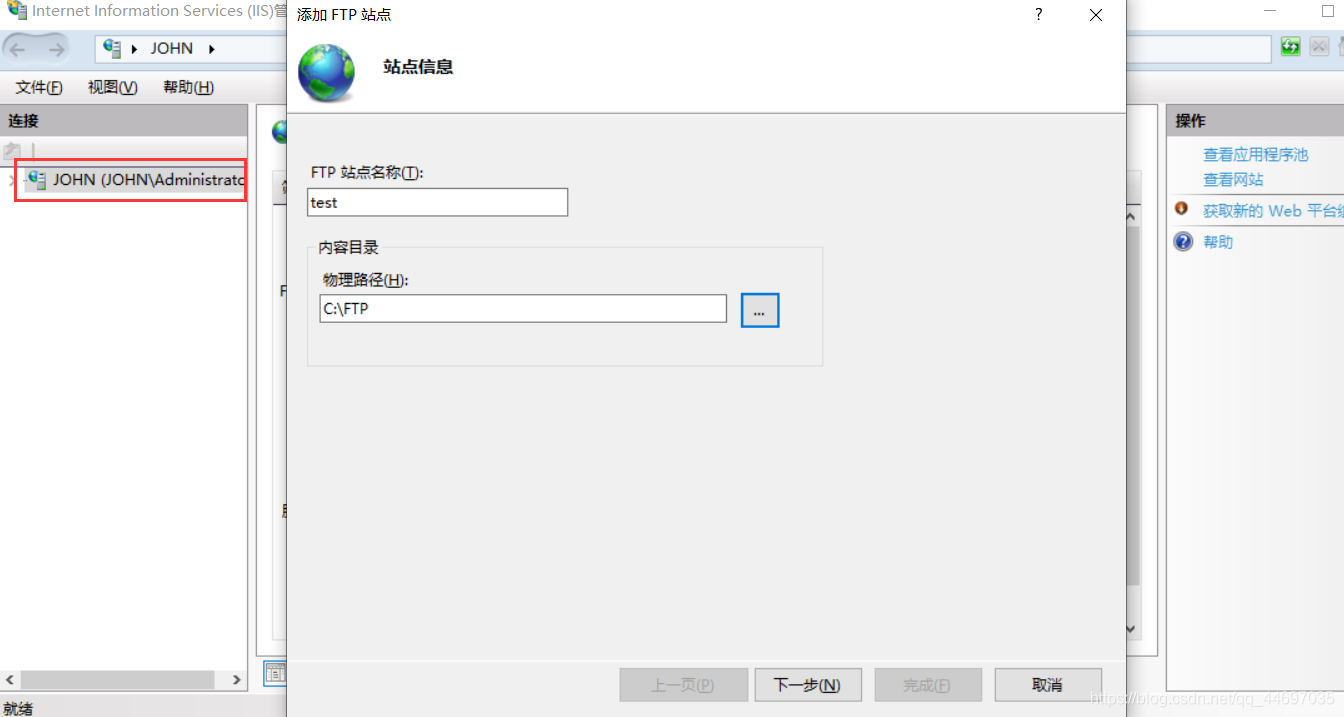
Task: Click the dialog's question mark help button
Action: click(x=1039, y=15)
